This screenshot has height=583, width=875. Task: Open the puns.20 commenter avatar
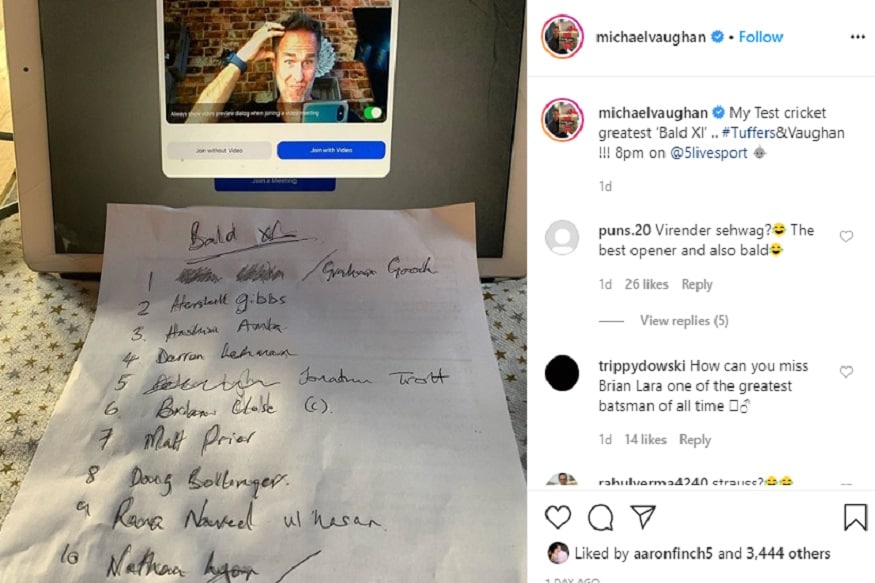[x=562, y=238]
